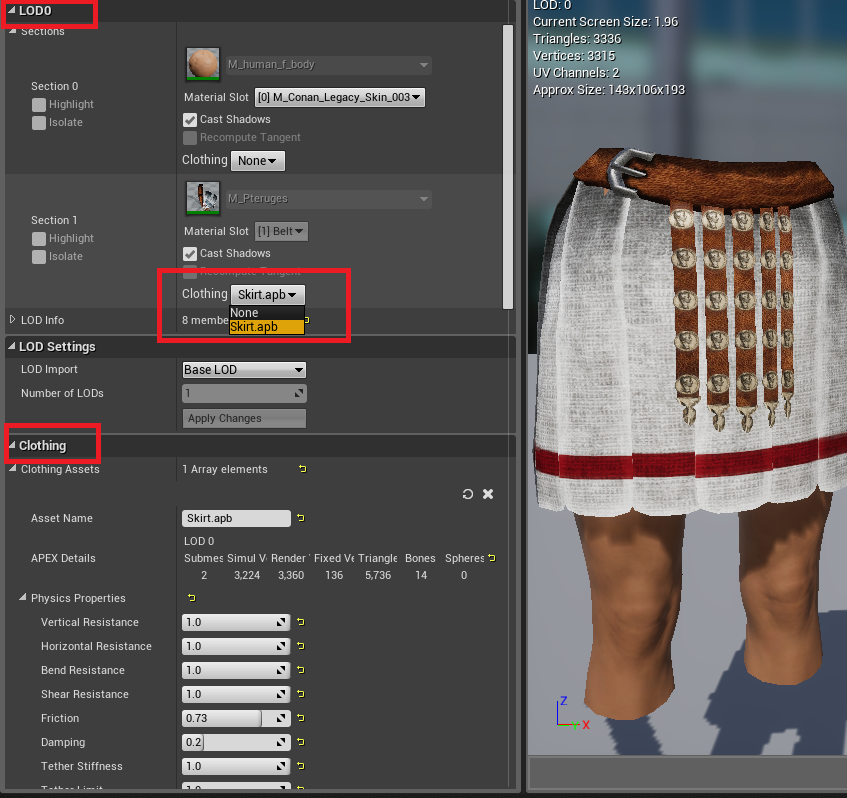Open Section 1 Clothing Skirt.apb dropdown
847x798 pixels.
point(267,294)
